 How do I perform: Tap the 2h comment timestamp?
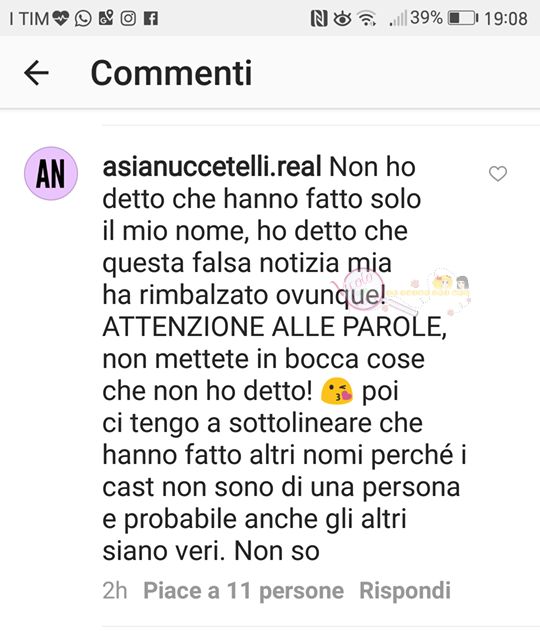(115, 591)
